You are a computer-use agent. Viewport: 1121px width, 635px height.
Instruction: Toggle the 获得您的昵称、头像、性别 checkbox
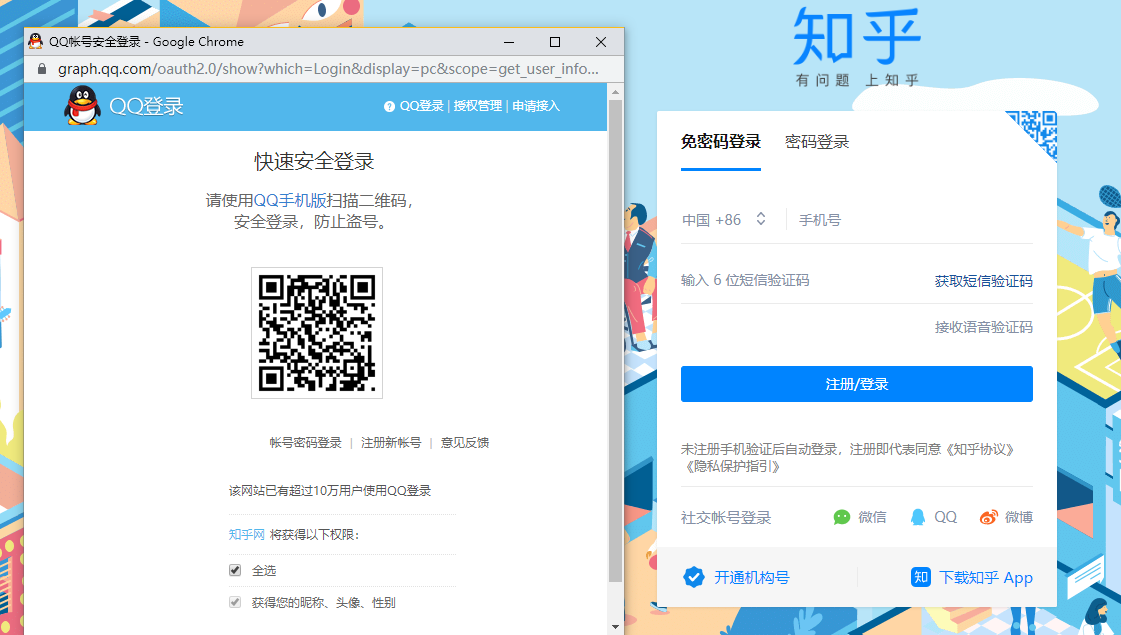[237, 601]
